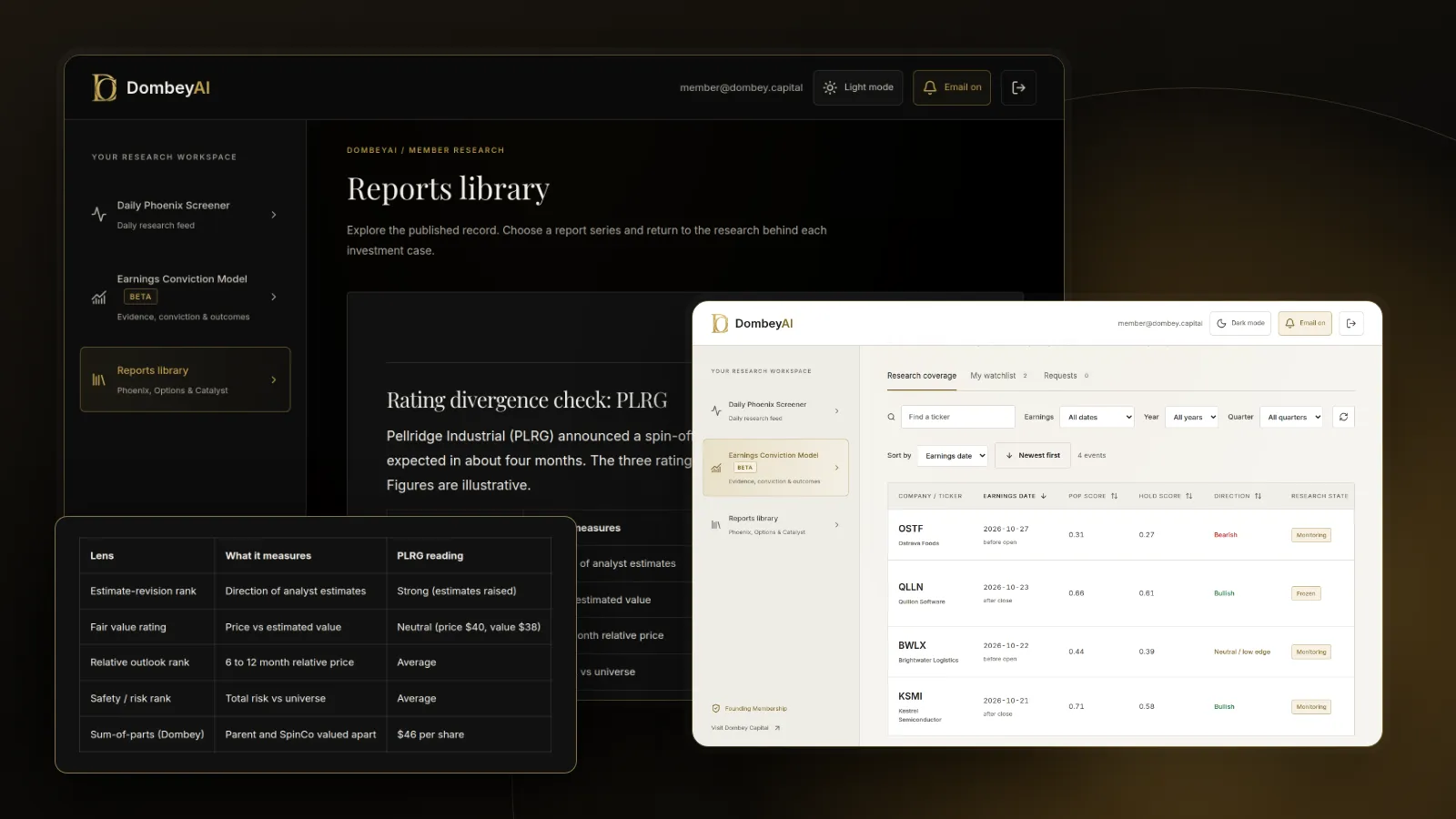Click the DombeyAI logo in the dark window

coord(151,87)
